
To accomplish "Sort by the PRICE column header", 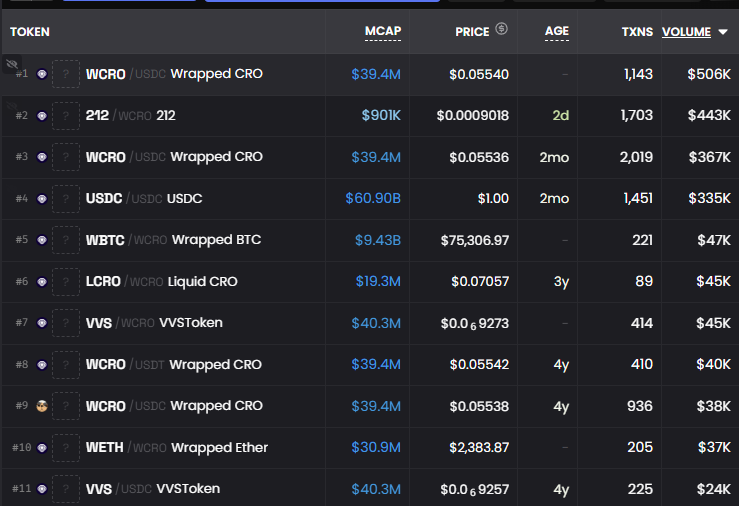I will click(472, 32).
